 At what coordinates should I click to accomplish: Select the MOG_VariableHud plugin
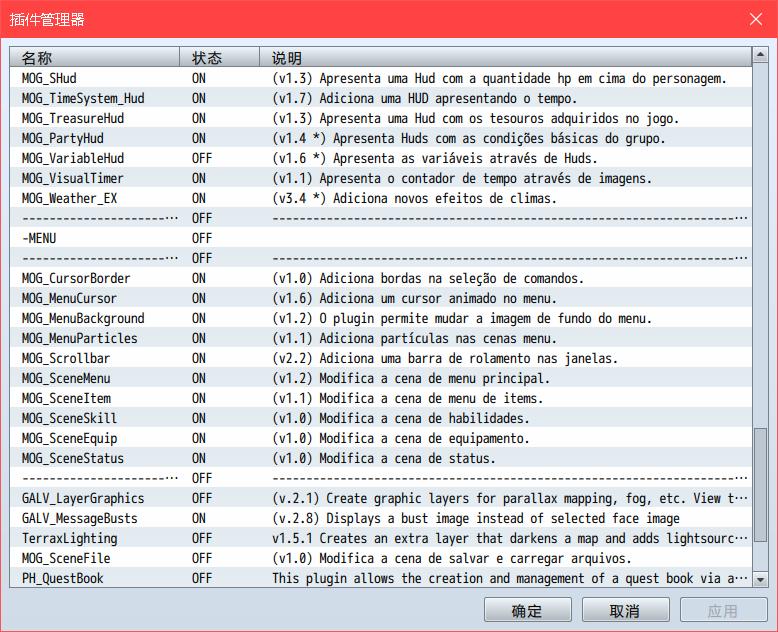pyautogui.click(x=381, y=158)
